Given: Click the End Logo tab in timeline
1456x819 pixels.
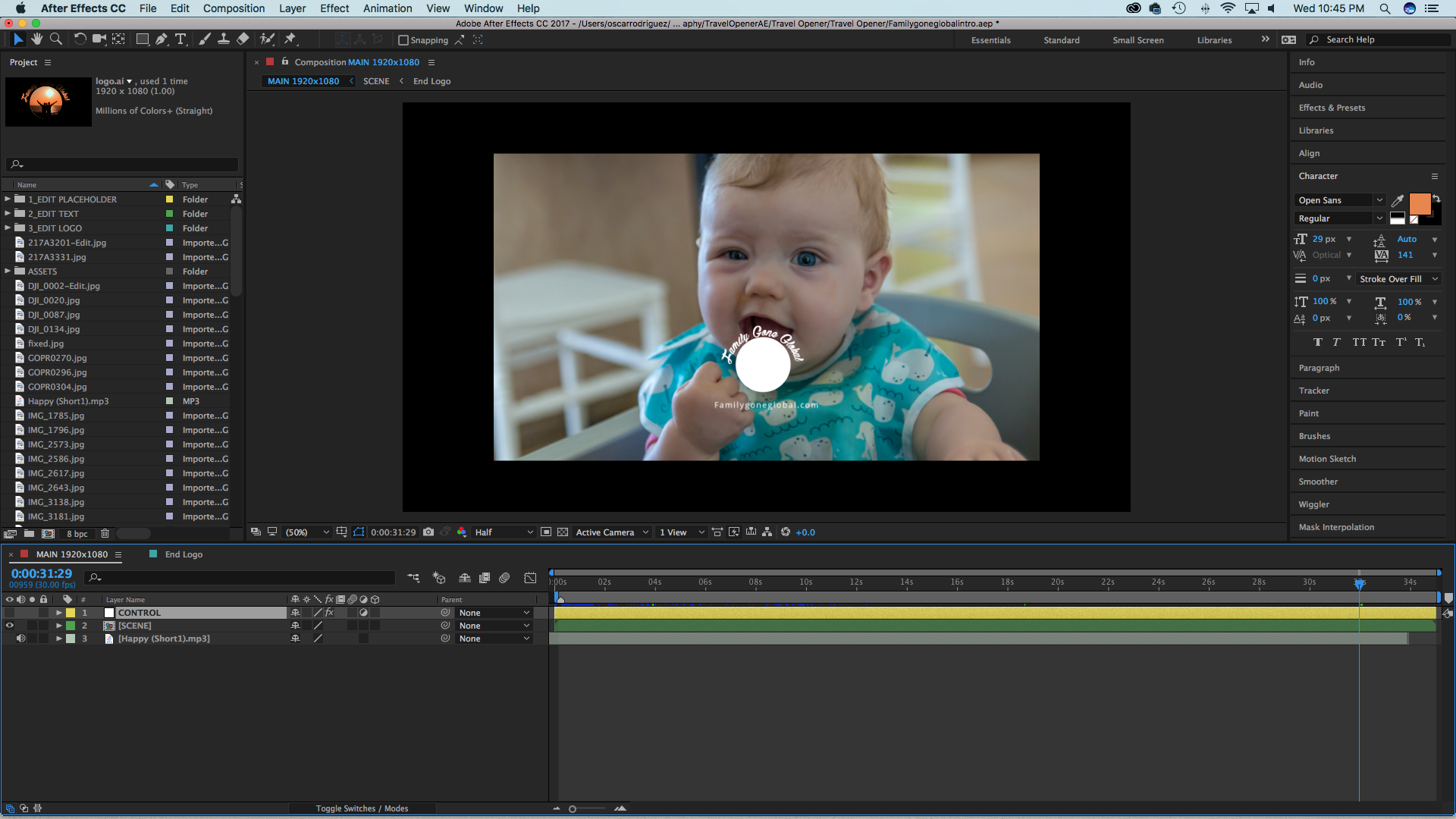Looking at the screenshot, I should [183, 553].
